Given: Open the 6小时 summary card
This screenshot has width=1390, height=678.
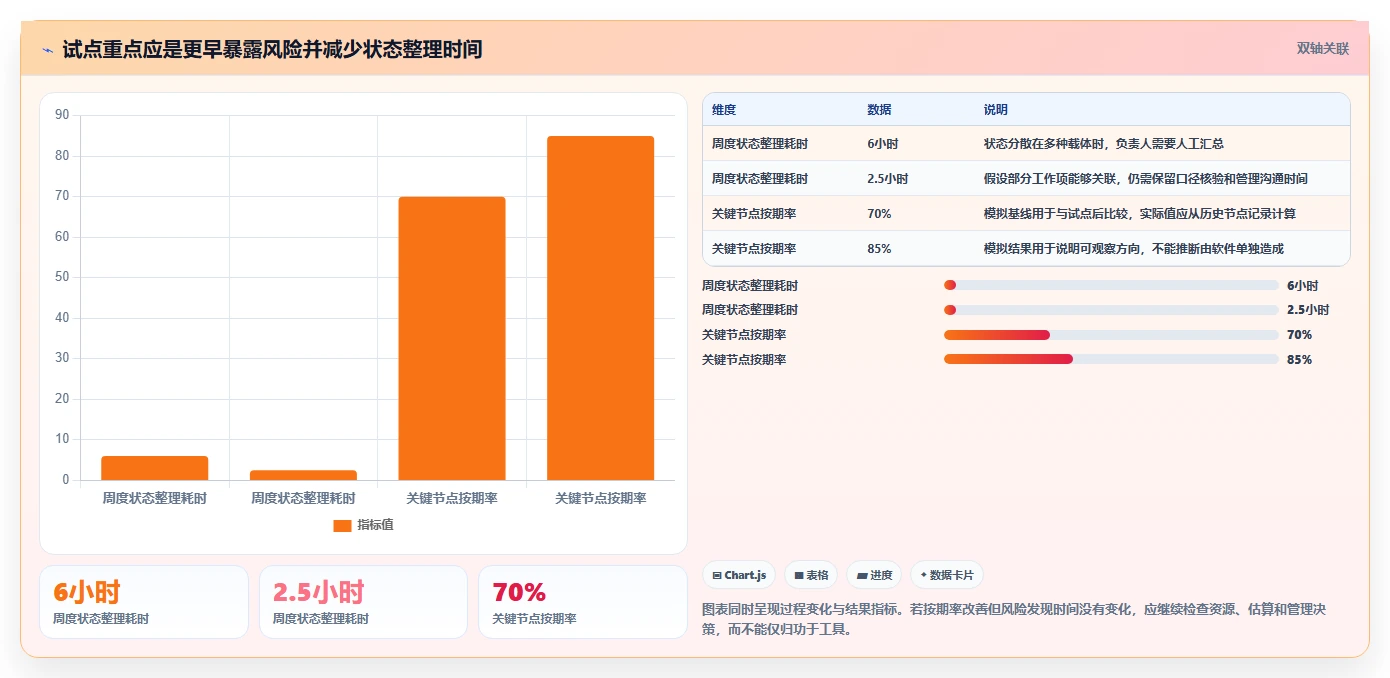Looking at the screenshot, I should coord(144,602).
